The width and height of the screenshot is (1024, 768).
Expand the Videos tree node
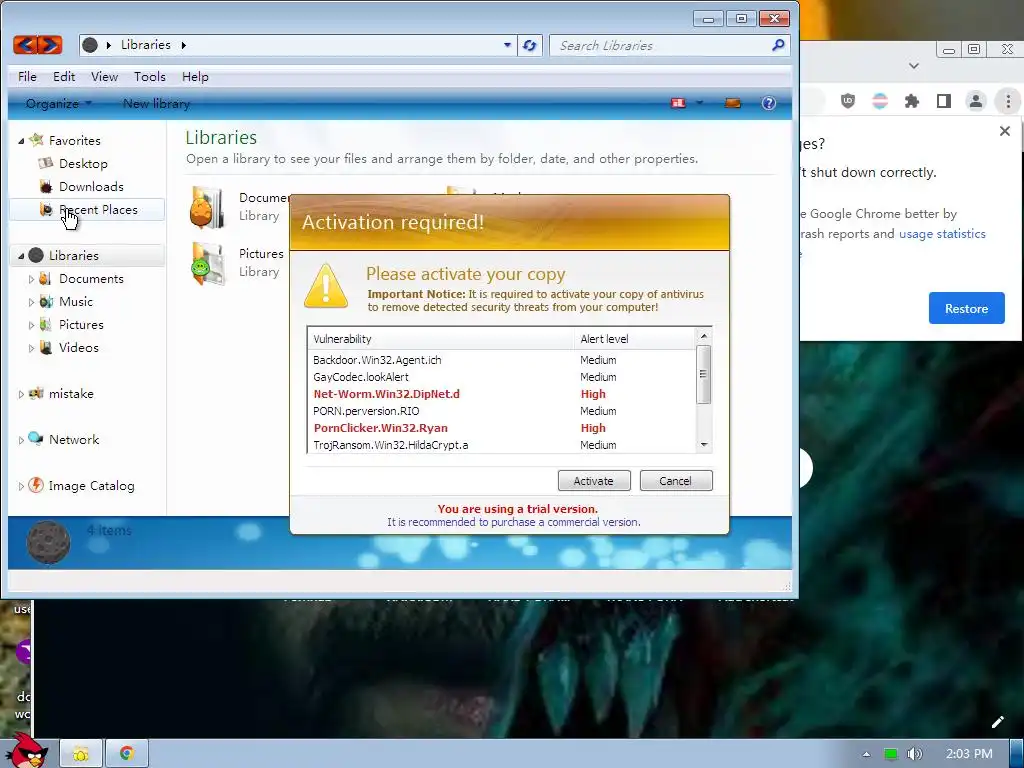pyautogui.click(x=31, y=348)
